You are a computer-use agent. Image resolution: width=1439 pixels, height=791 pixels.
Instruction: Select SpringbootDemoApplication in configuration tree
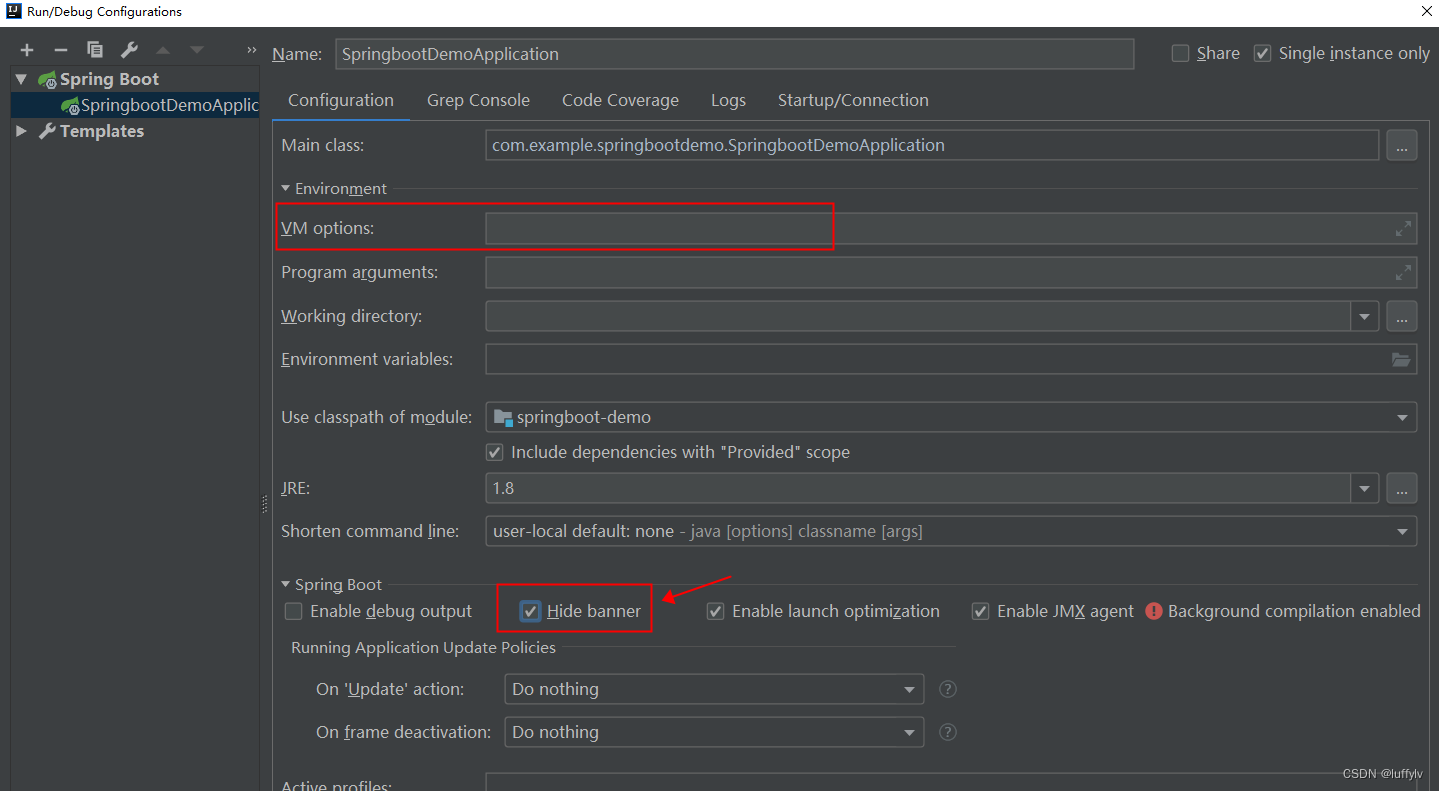coord(135,105)
